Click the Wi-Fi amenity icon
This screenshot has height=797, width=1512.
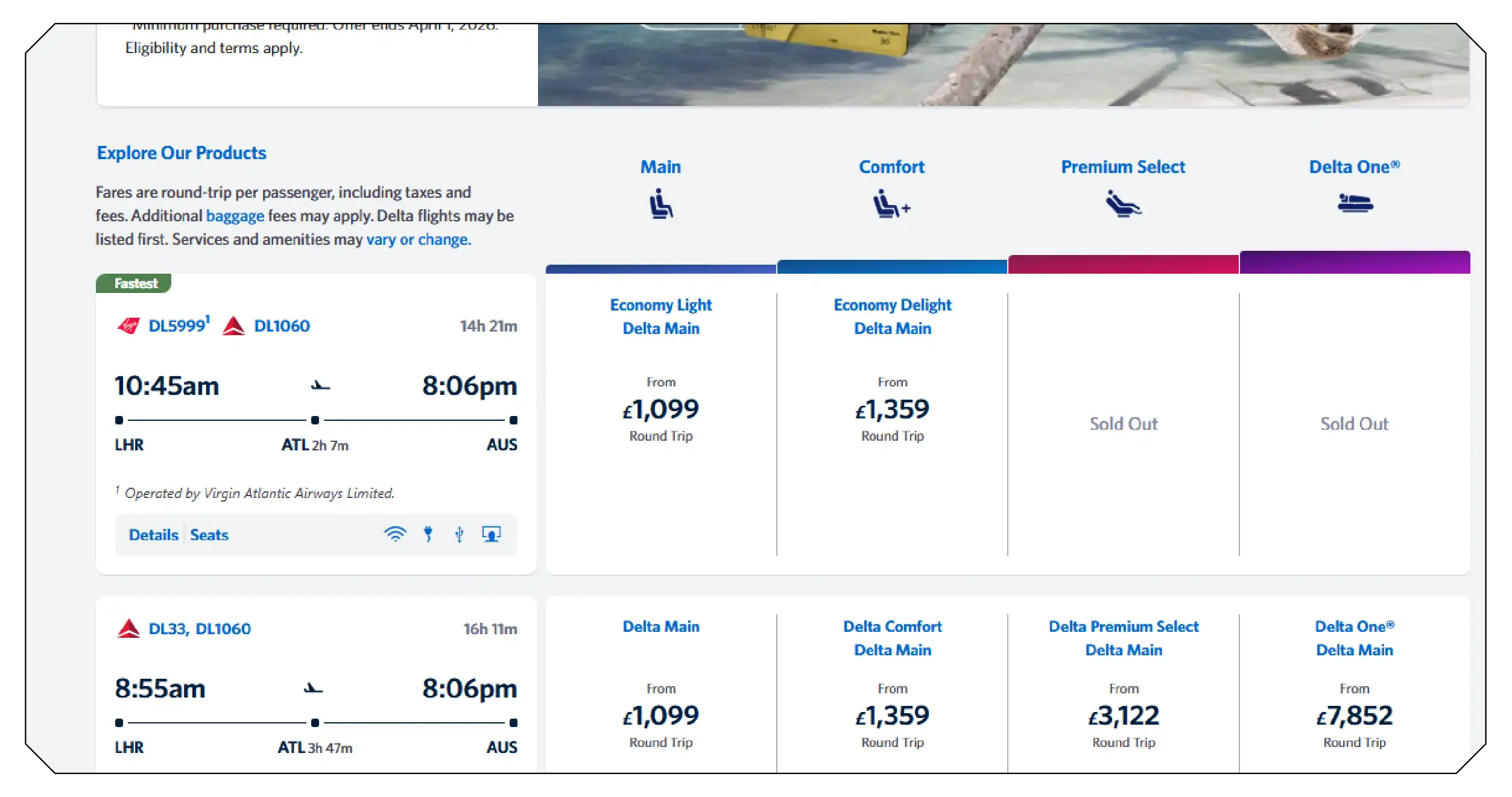pyautogui.click(x=395, y=534)
